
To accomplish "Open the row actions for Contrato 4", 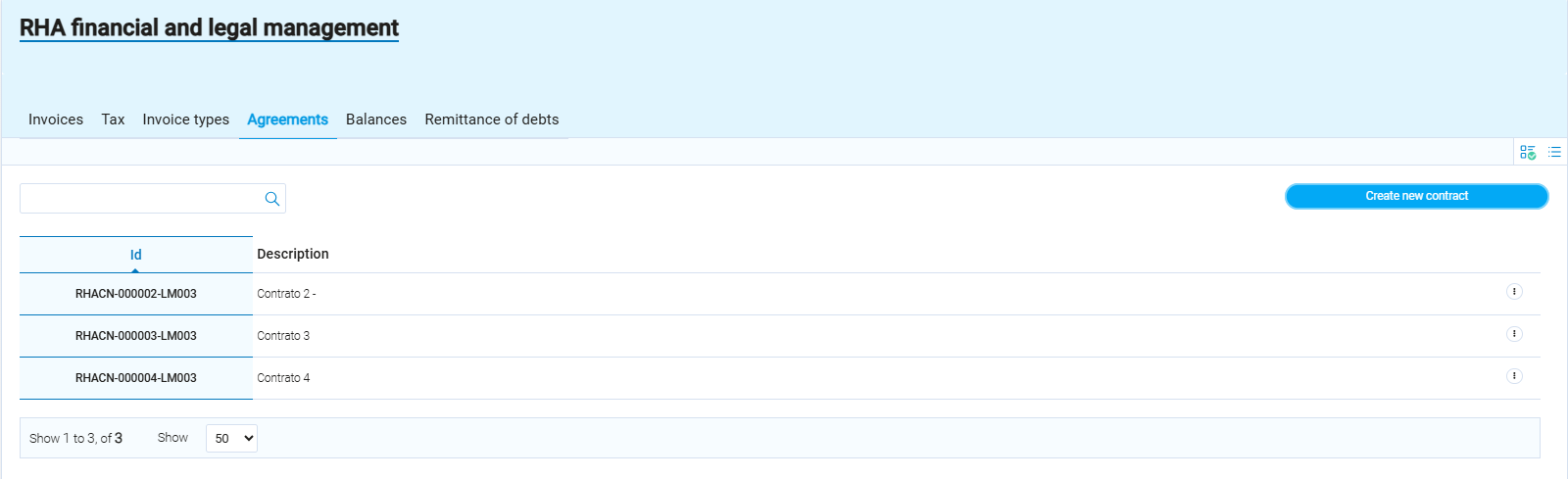I will pos(1514,376).
